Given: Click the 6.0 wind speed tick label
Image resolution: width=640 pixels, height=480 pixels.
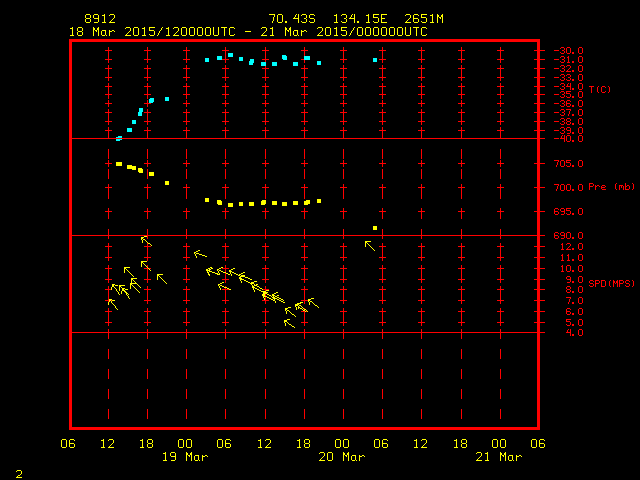Looking at the screenshot, I should [575, 312].
